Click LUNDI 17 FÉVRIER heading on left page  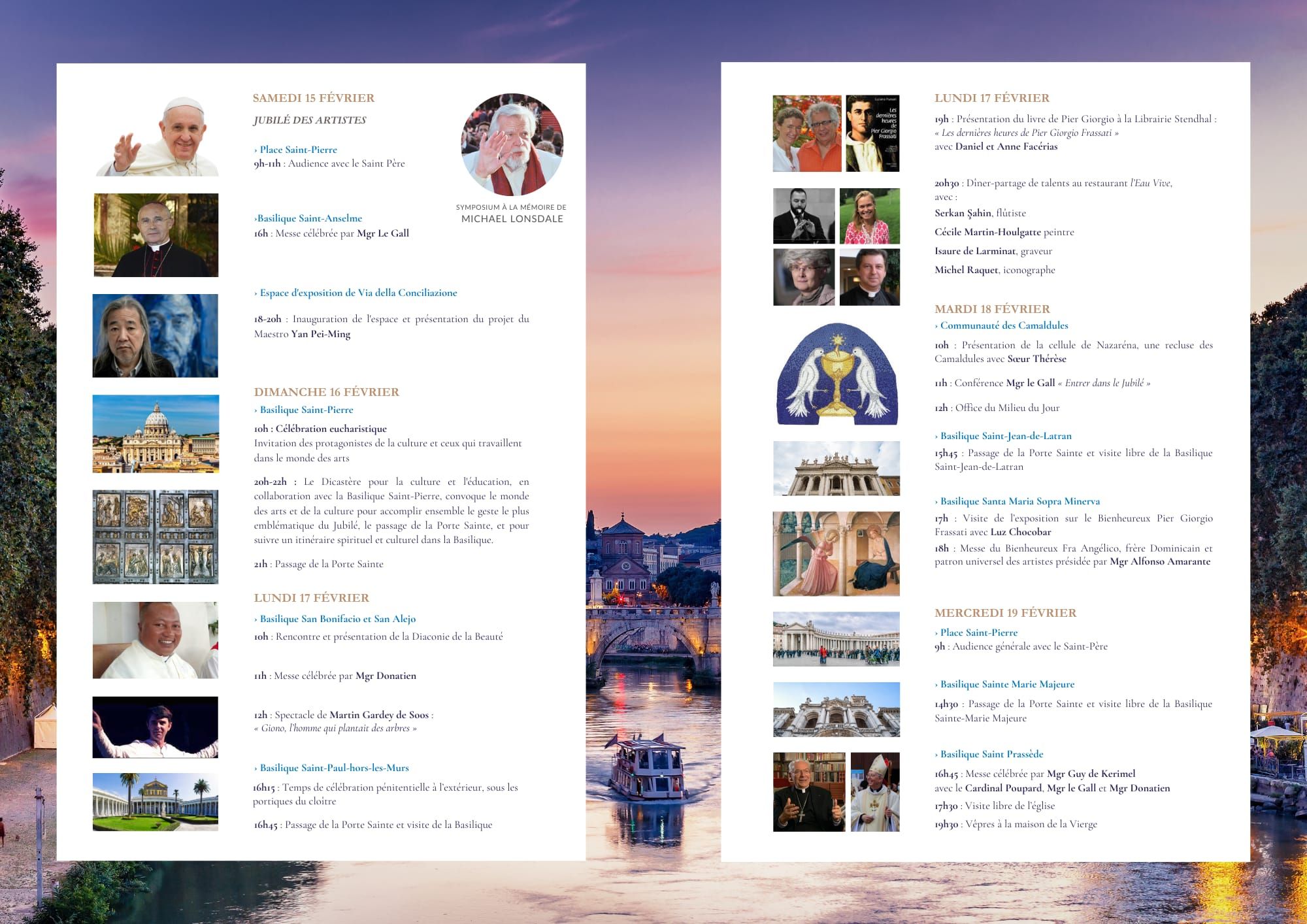(x=312, y=598)
